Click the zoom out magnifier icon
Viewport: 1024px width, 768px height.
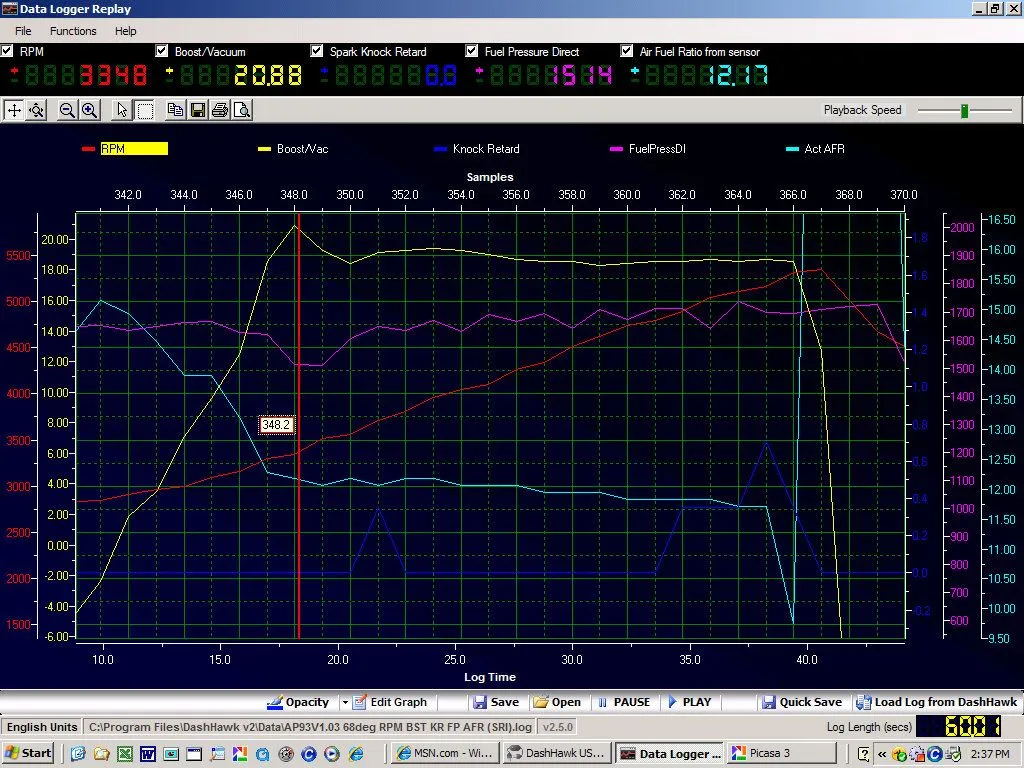68,110
